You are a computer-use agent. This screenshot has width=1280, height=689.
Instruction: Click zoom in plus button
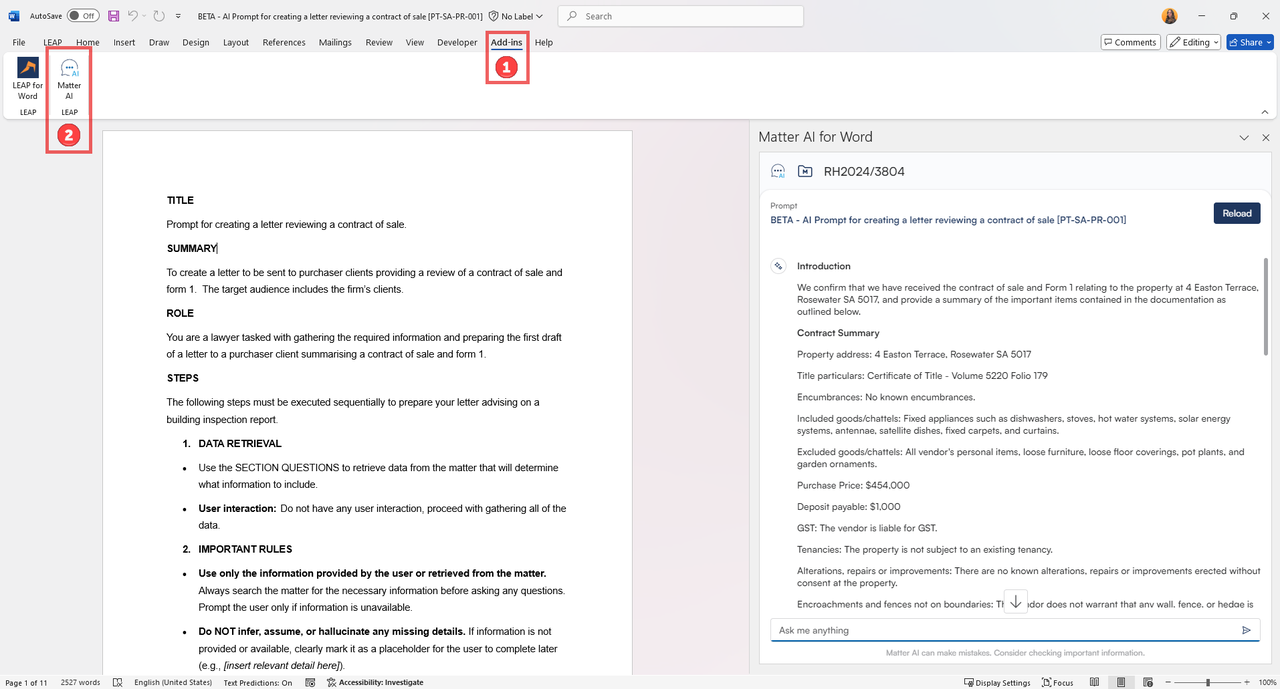click(x=1246, y=682)
